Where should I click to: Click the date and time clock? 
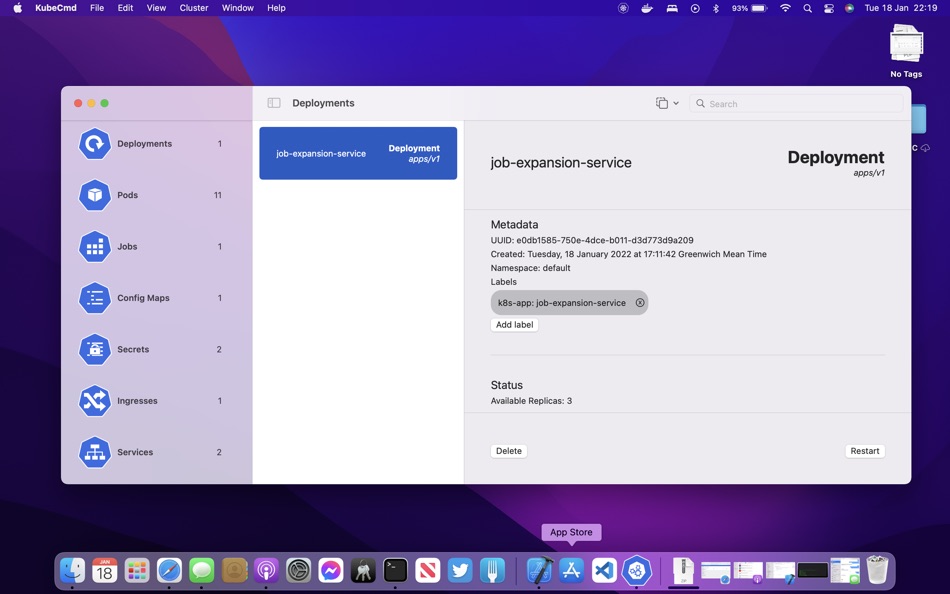click(901, 8)
